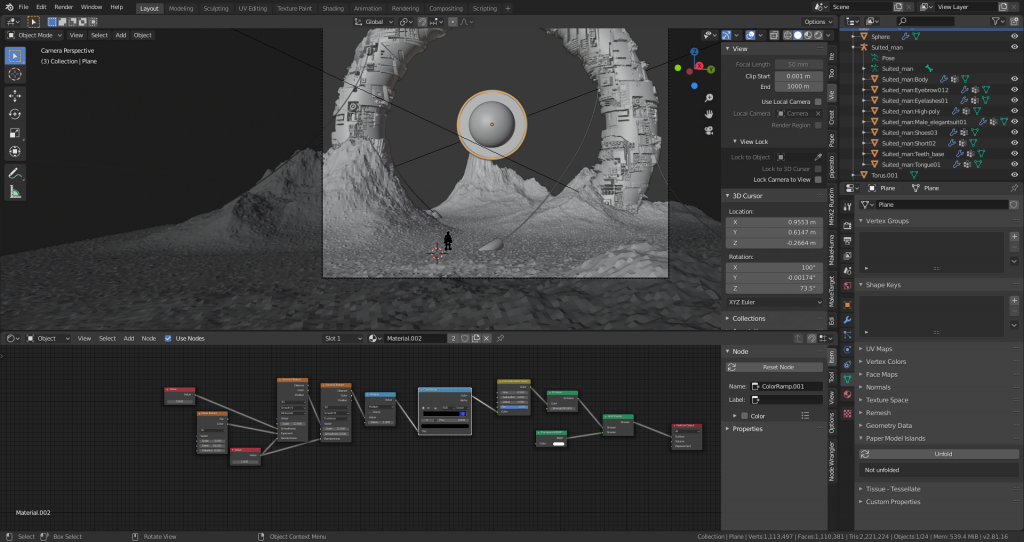The height and width of the screenshot is (542, 1024).
Task: Click the snap magnet icon in header
Action: (x=423, y=22)
